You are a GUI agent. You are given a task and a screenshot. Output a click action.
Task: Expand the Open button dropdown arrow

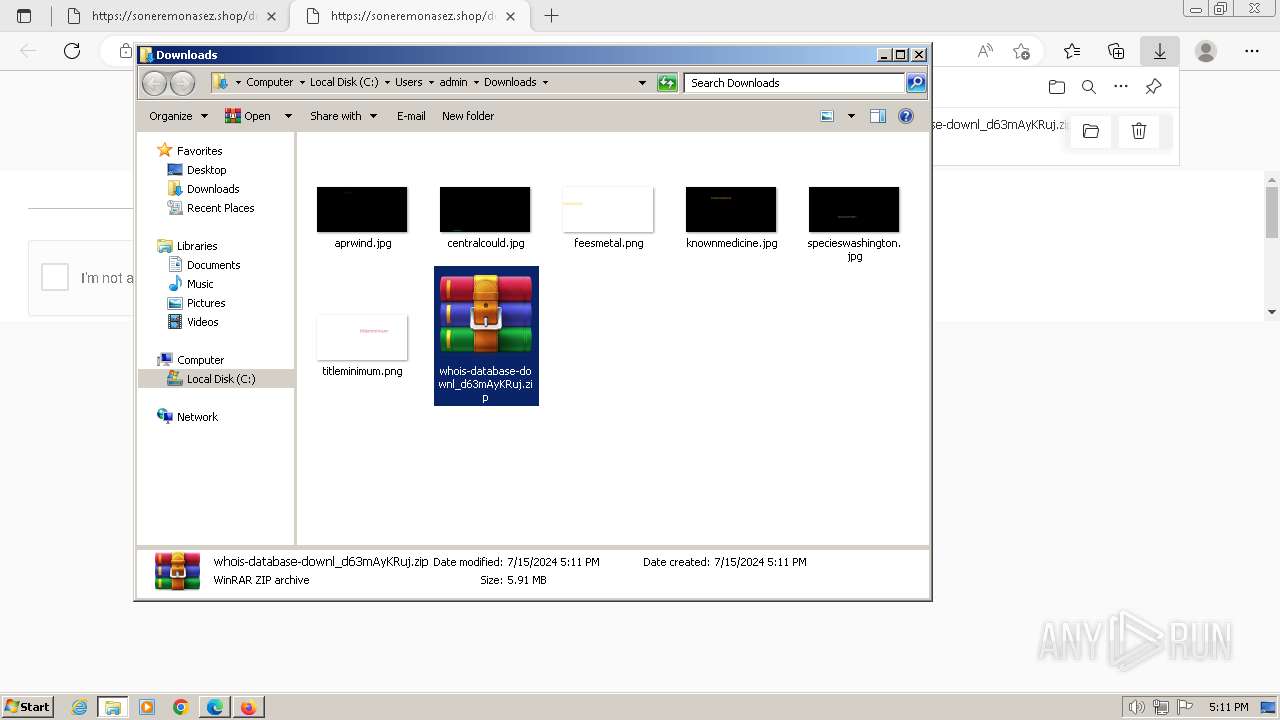point(288,116)
